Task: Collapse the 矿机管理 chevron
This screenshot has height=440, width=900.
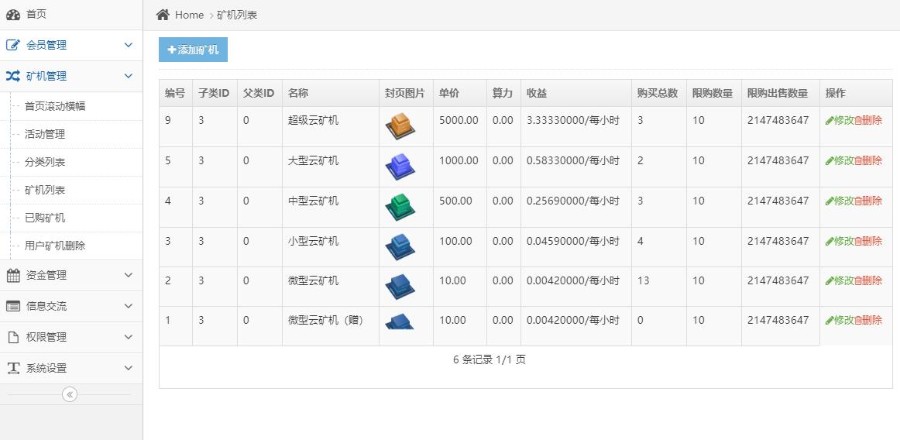Action: pos(128,76)
